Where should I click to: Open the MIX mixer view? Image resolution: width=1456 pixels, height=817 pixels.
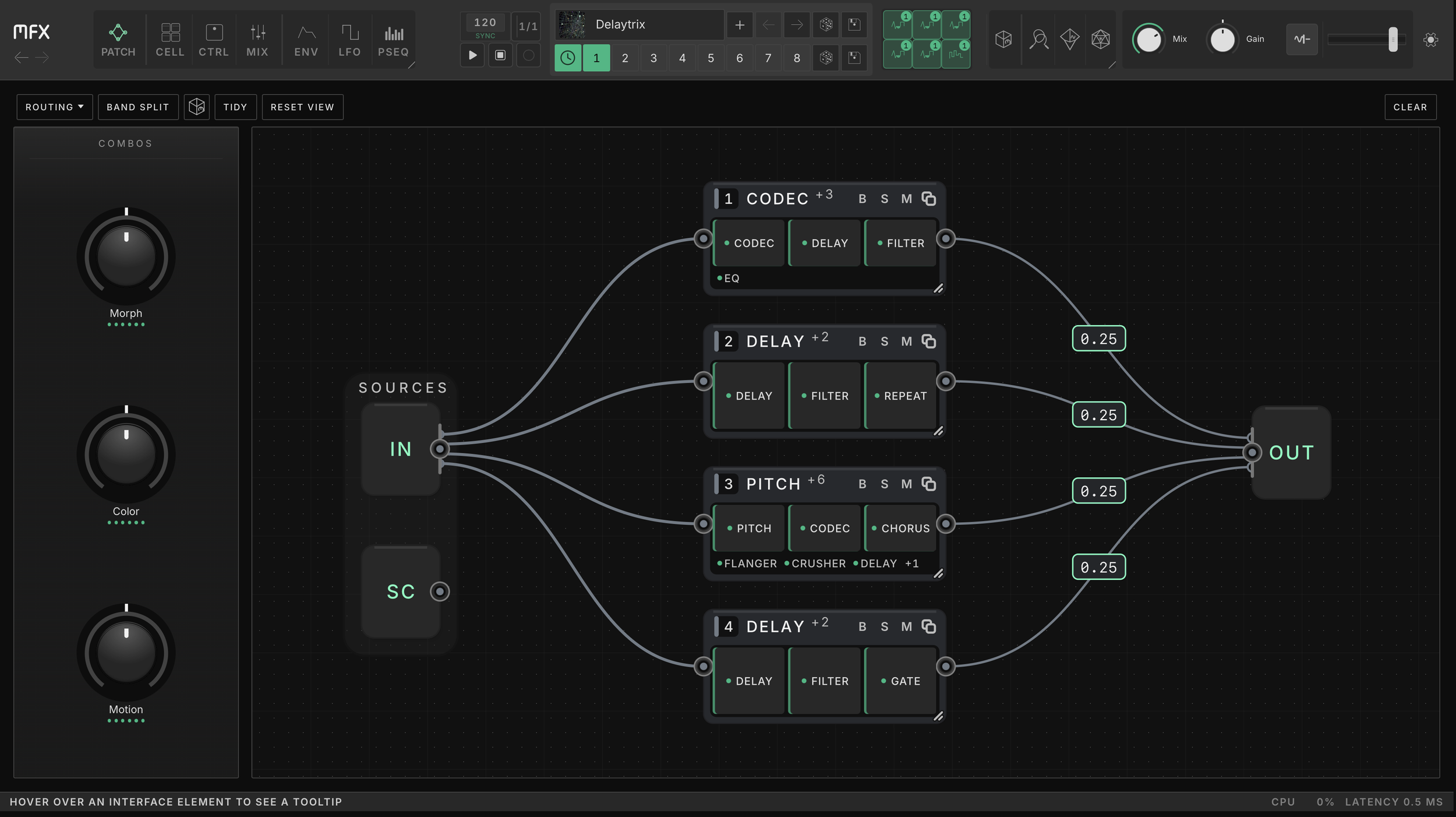coord(257,40)
